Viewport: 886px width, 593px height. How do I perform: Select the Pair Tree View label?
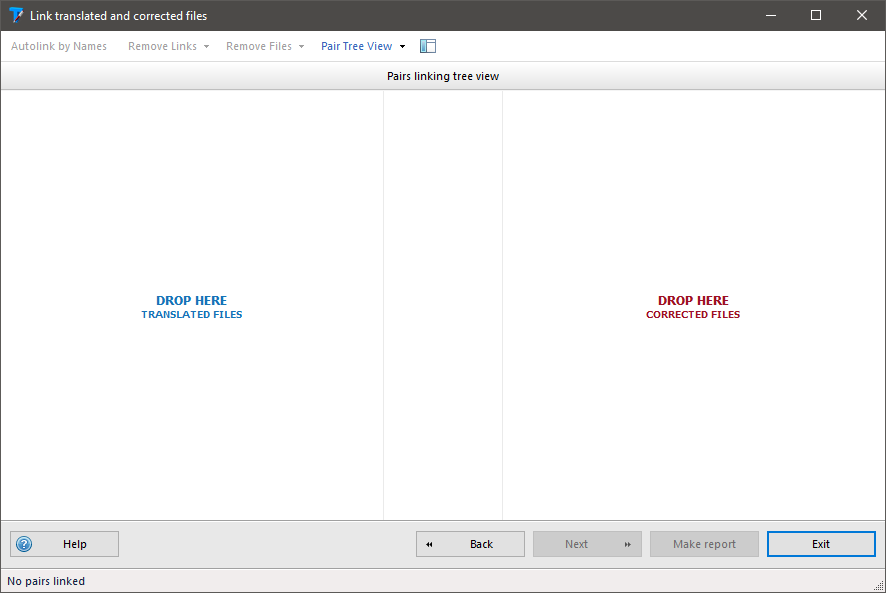pos(357,46)
